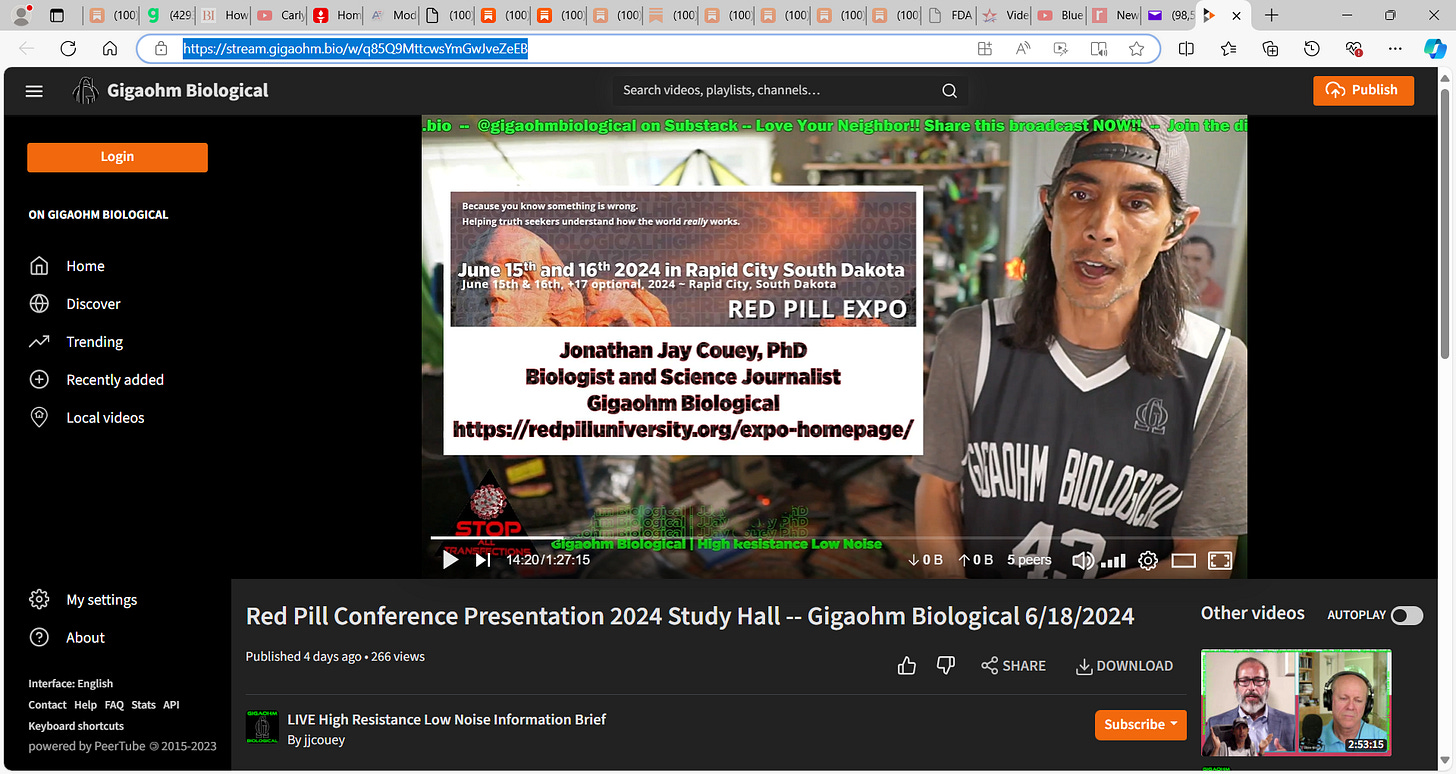The width and height of the screenshot is (1456, 774).
Task: Open browser Collections
Action: [x=1270, y=48]
